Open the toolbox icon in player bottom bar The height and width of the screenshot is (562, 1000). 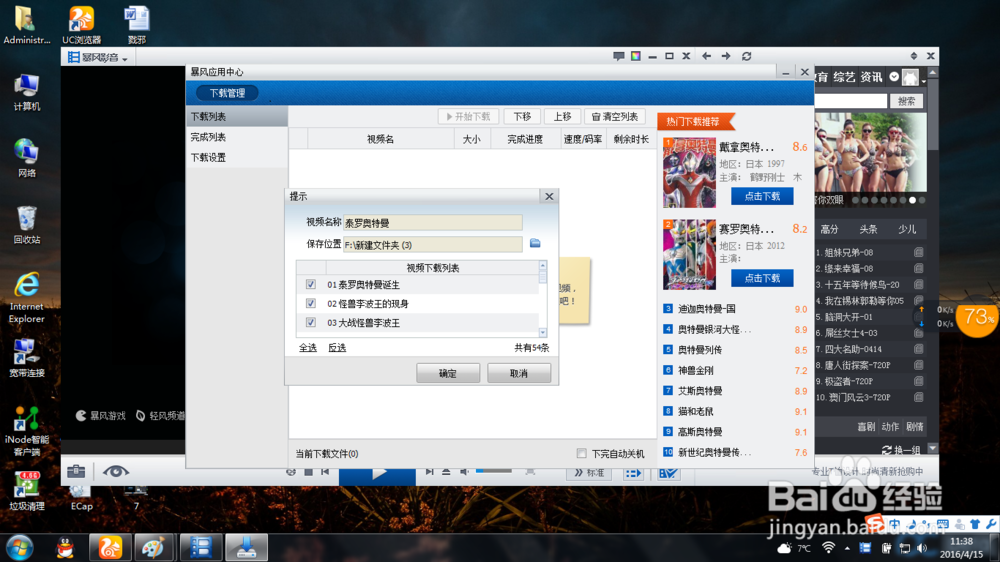76,471
